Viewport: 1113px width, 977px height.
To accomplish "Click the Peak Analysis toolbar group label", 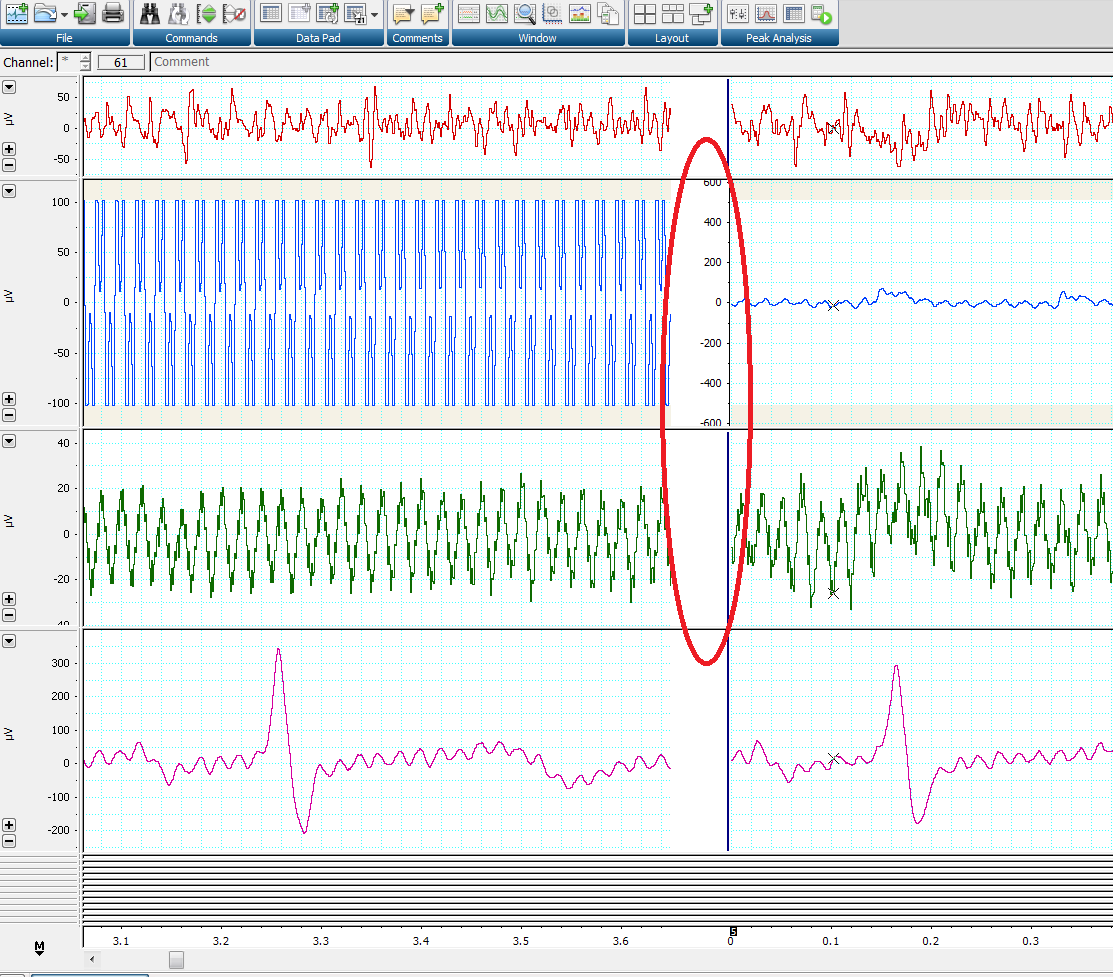I will 778,38.
